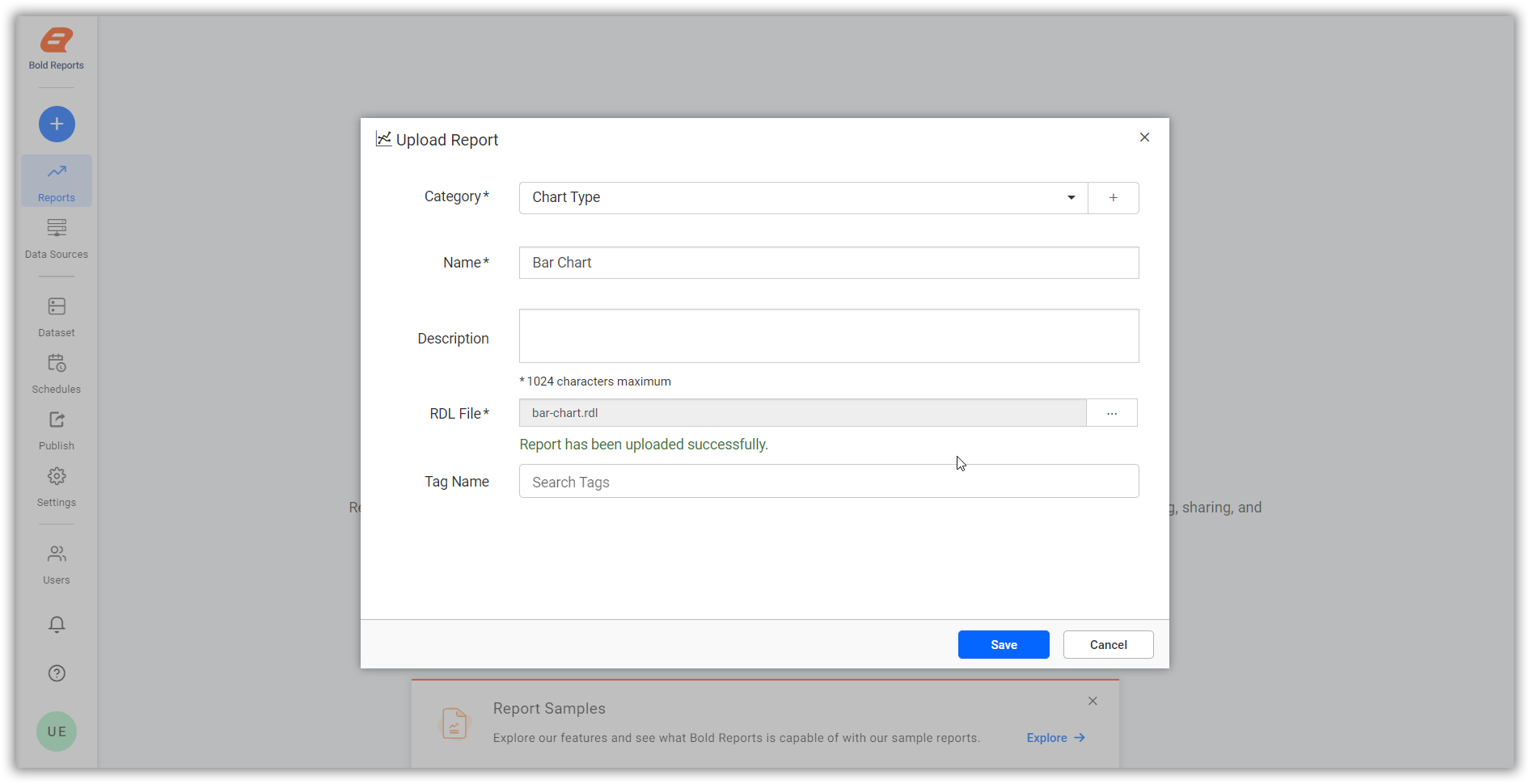Screen dimensions: 1530x784
Task: Save the uploaded Bar Chart report
Action: (1003, 644)
